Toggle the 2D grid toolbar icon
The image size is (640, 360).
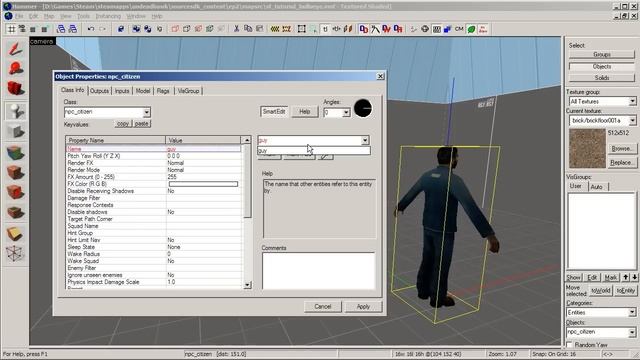11,29
